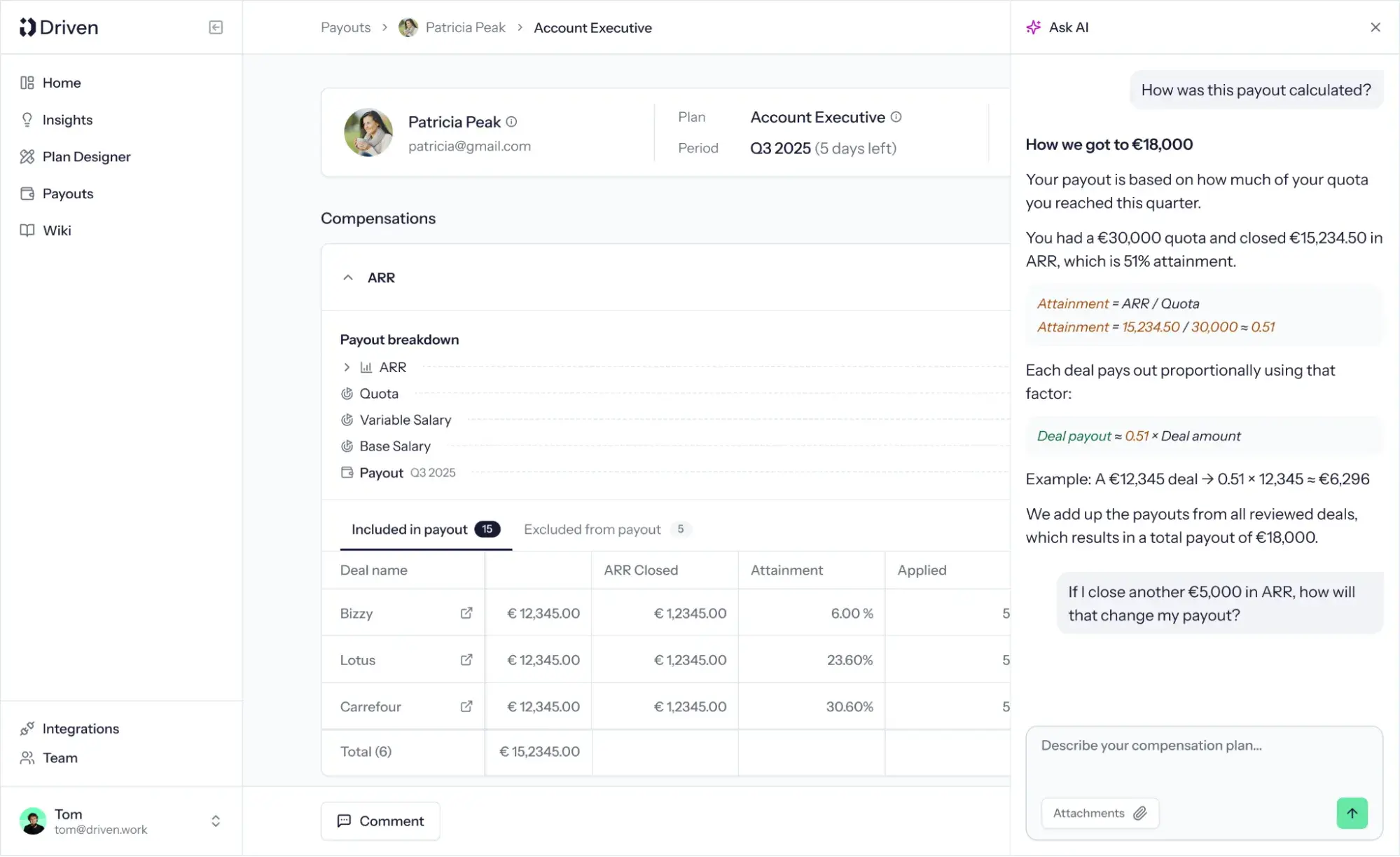Image resolution: width=1400 pixels, height=857 pixels.
Task: Show info next to Account Executive plan
Action: [x=896, y=117]
